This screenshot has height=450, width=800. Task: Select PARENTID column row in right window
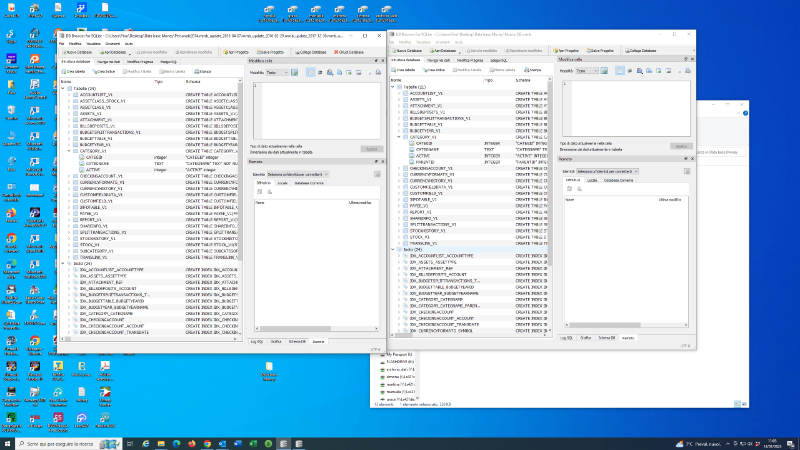point(469,162)
